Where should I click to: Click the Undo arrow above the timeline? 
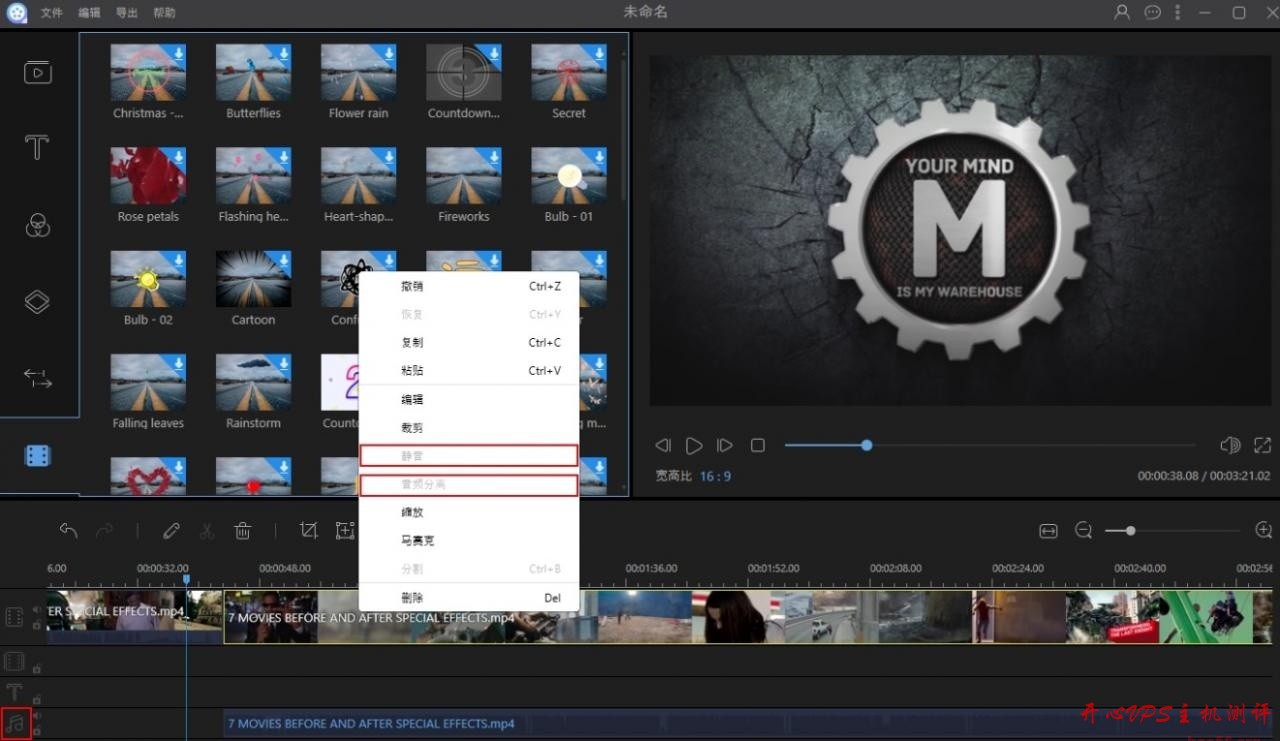pos(68,531)
